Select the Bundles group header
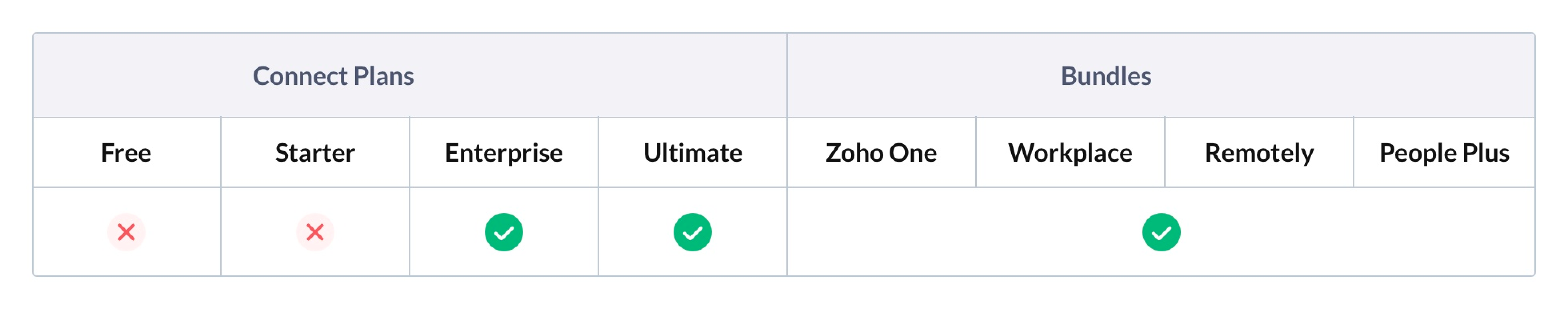Screen dimensions: 1568x309 (1105, 76)
